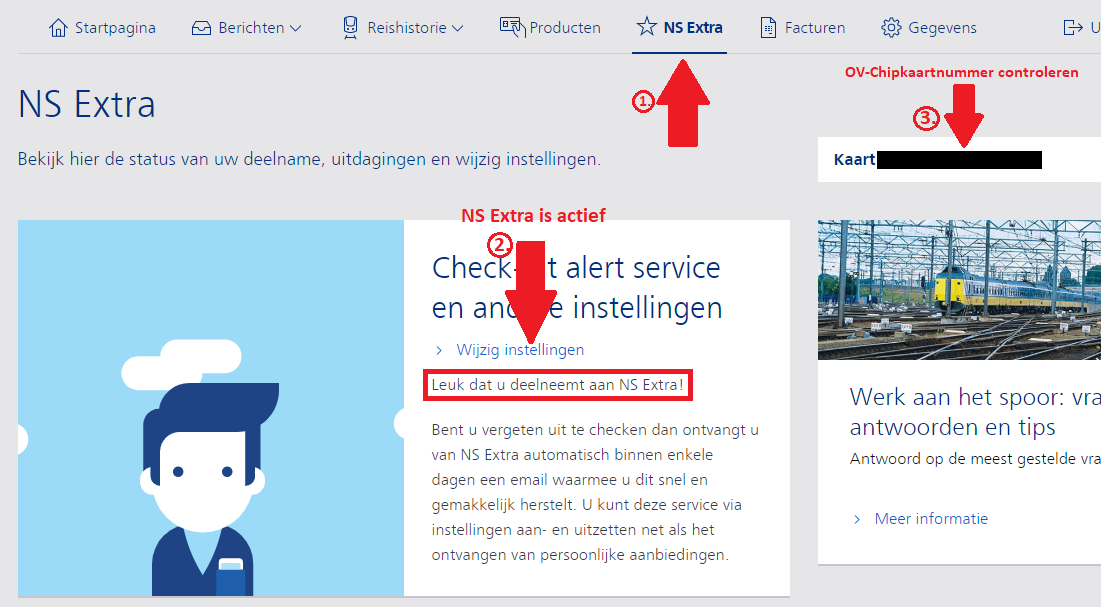Click the railway yard train photo
This screenshot has height=607, width=1101.
pyautogui.click(x=959, y=289)
